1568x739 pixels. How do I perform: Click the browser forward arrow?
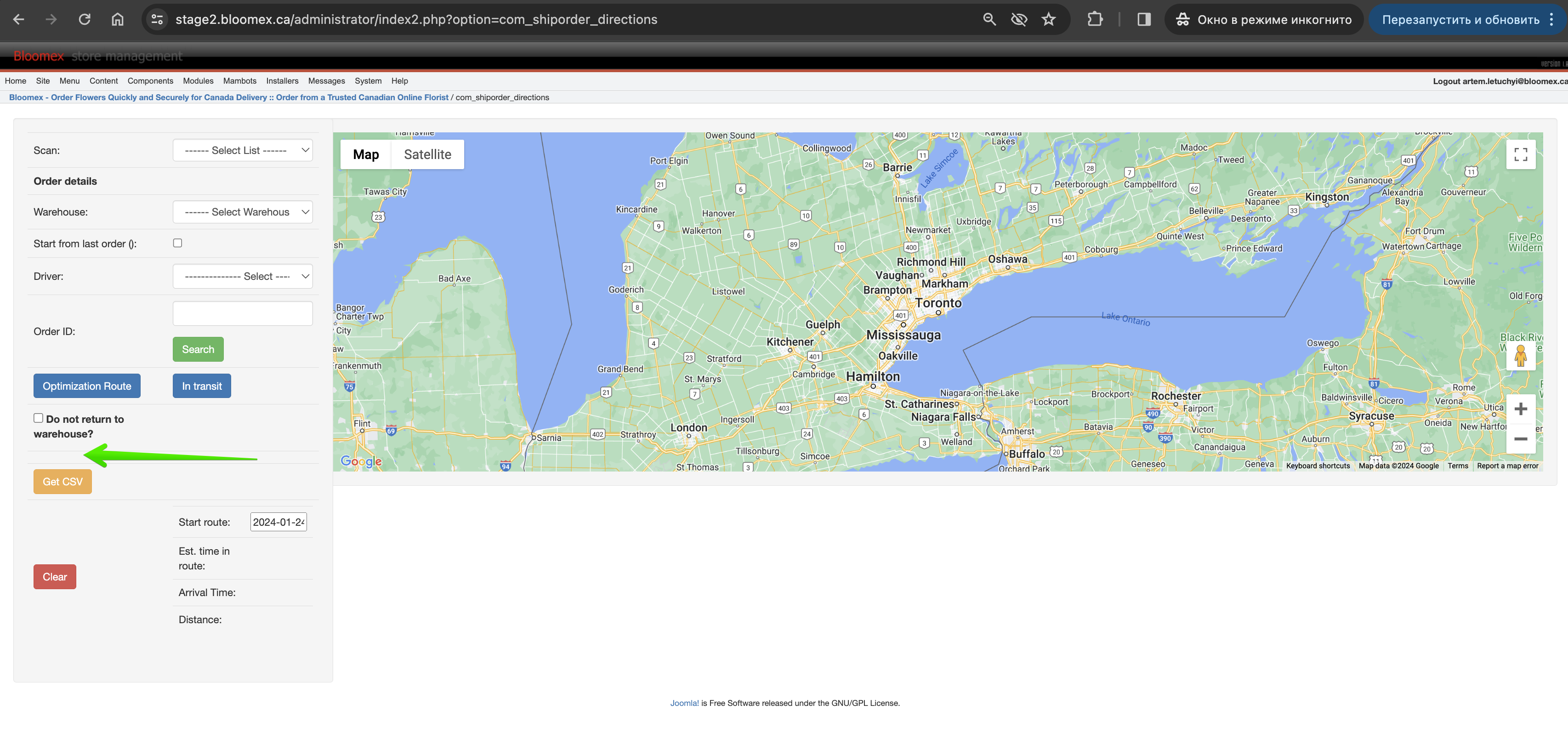click(51, 19)
